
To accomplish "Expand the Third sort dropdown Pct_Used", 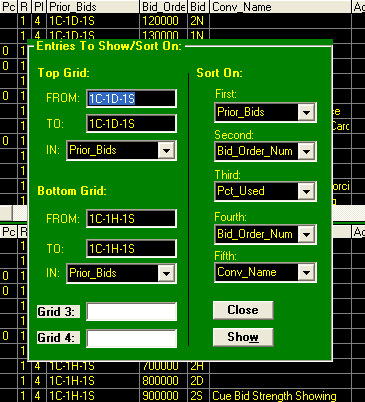I will pos(306,192).
